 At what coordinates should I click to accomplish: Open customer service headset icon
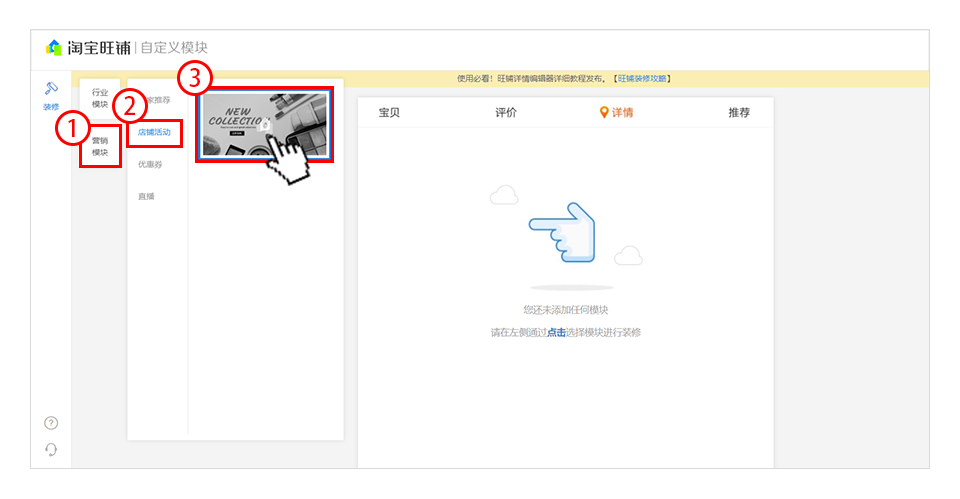[x=51, y=449]
